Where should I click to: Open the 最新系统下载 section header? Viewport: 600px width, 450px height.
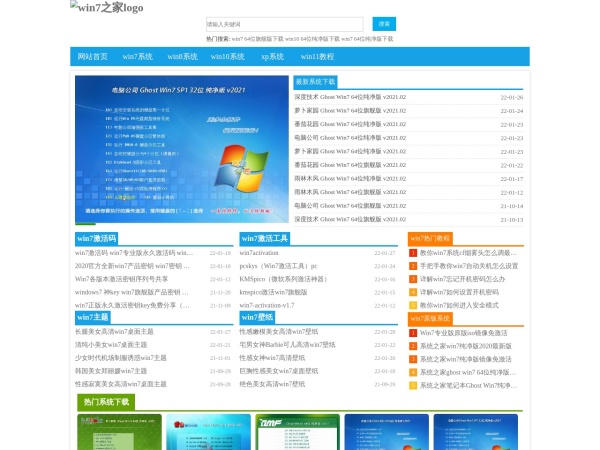pyautogui.click(x=315, y=82)
